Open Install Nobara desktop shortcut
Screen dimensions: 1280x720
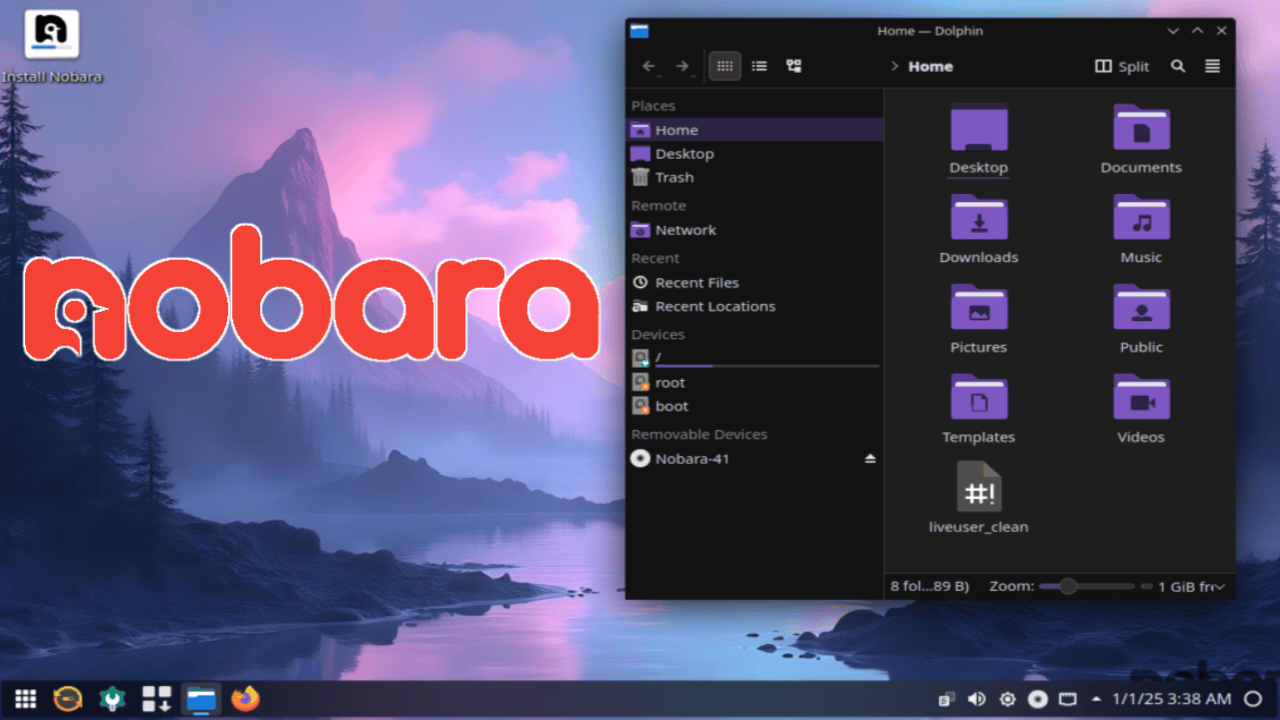click(x=51, y=46)
